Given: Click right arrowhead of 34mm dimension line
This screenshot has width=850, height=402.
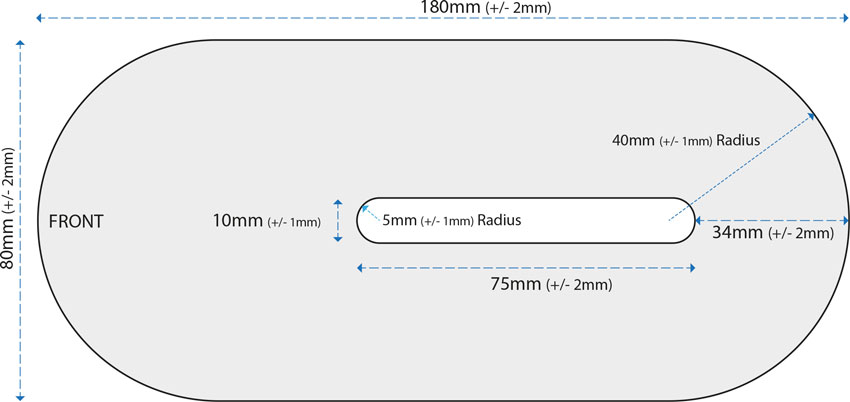Looking at the screenshot, I should coord(844,220).
